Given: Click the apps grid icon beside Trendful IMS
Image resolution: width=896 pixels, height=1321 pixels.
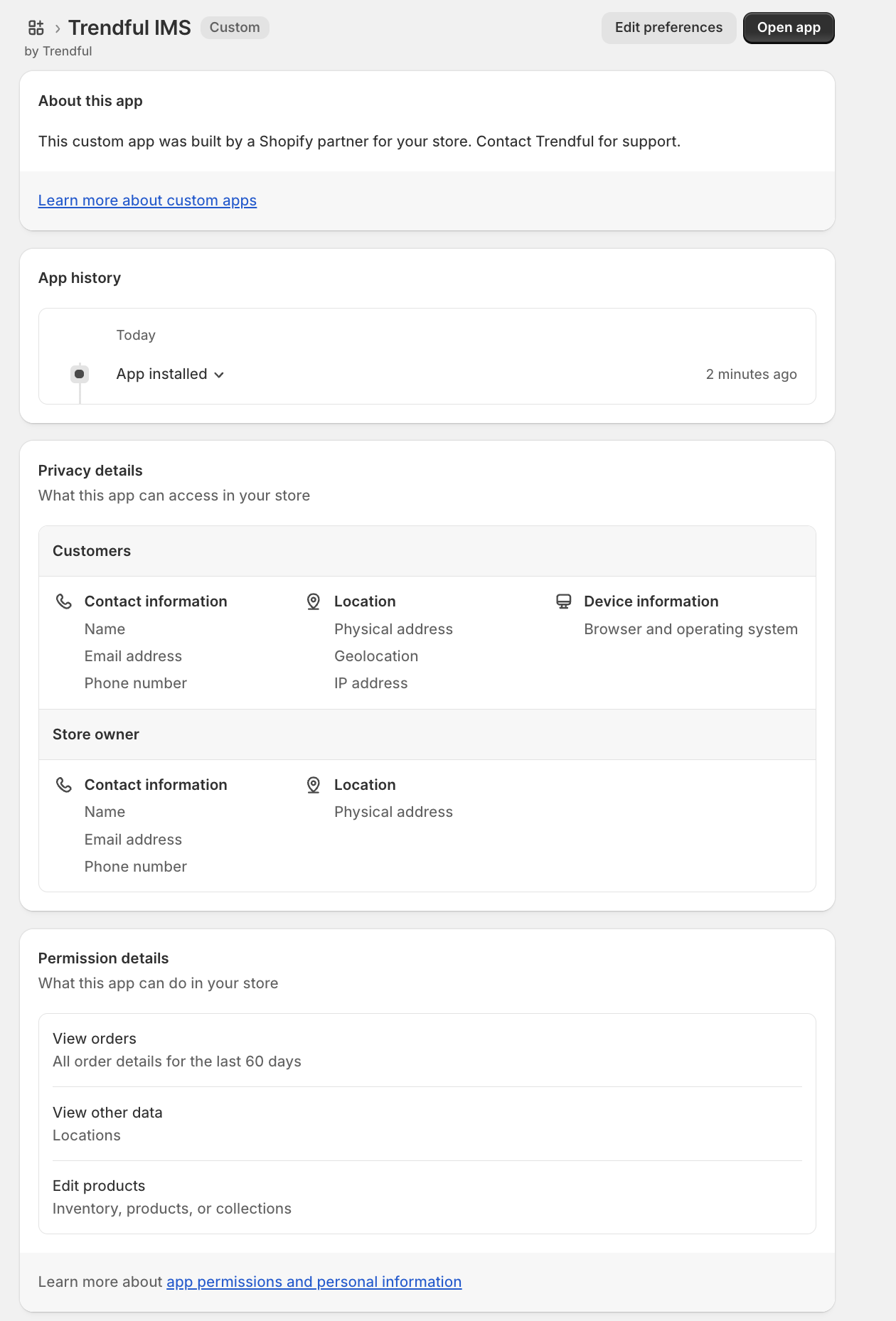Looking at the screenshot, I should pos(36,28).
